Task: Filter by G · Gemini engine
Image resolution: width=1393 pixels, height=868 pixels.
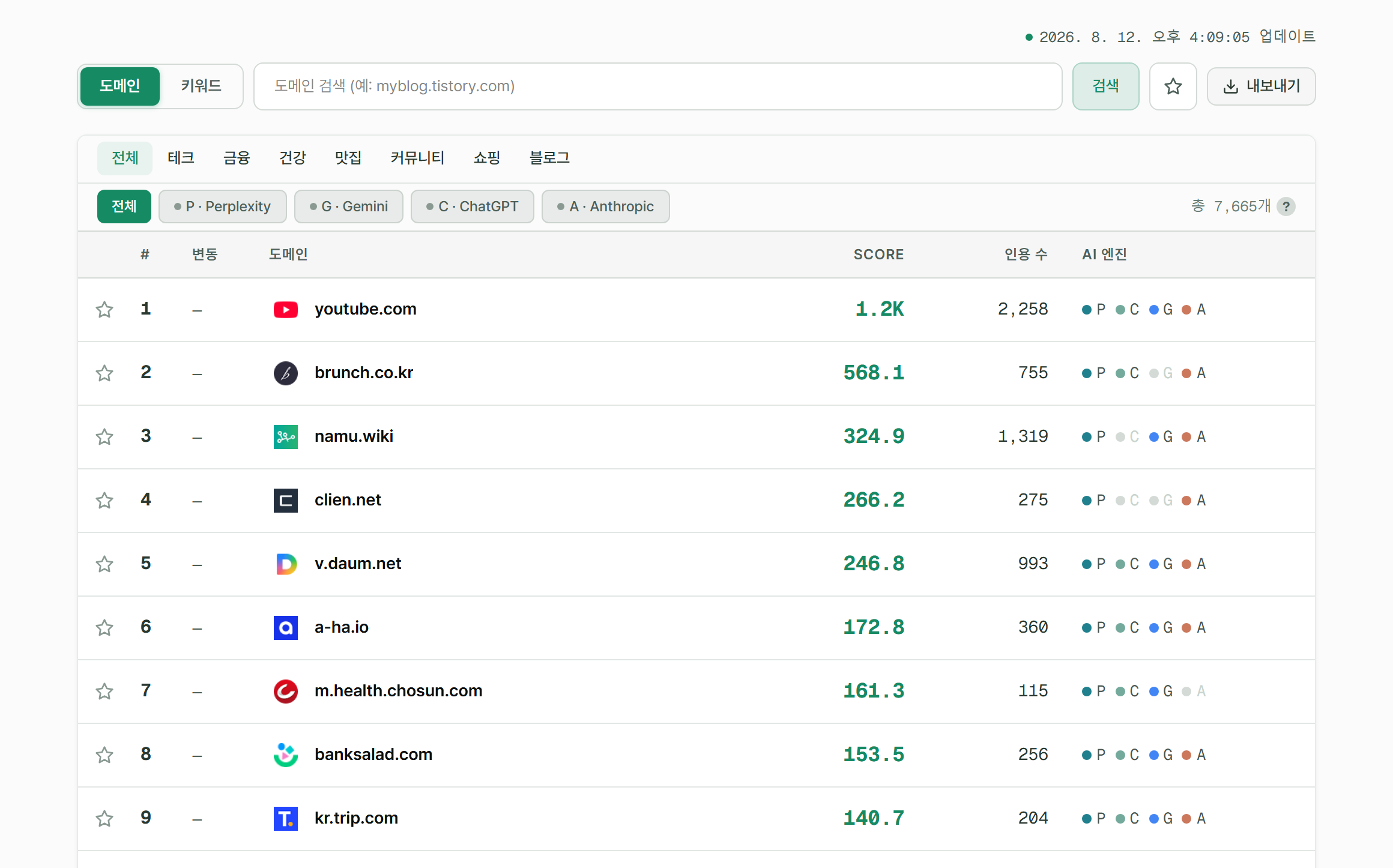Action: tap(349, 206)
